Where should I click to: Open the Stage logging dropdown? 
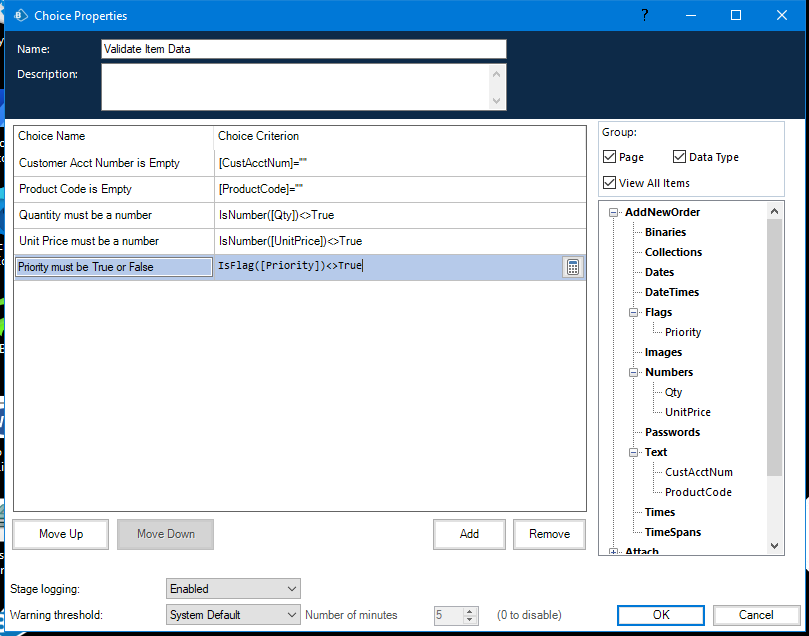(x=233, y=589)
